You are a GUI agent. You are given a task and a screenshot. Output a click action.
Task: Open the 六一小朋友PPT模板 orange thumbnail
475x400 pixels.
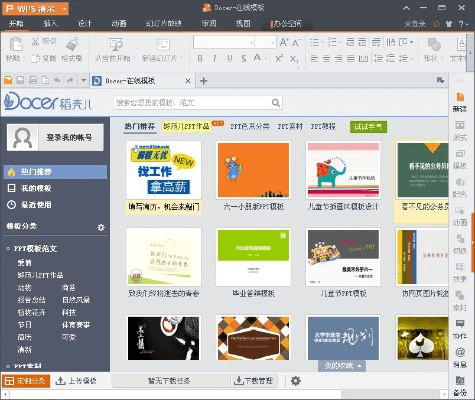(253, 170)
